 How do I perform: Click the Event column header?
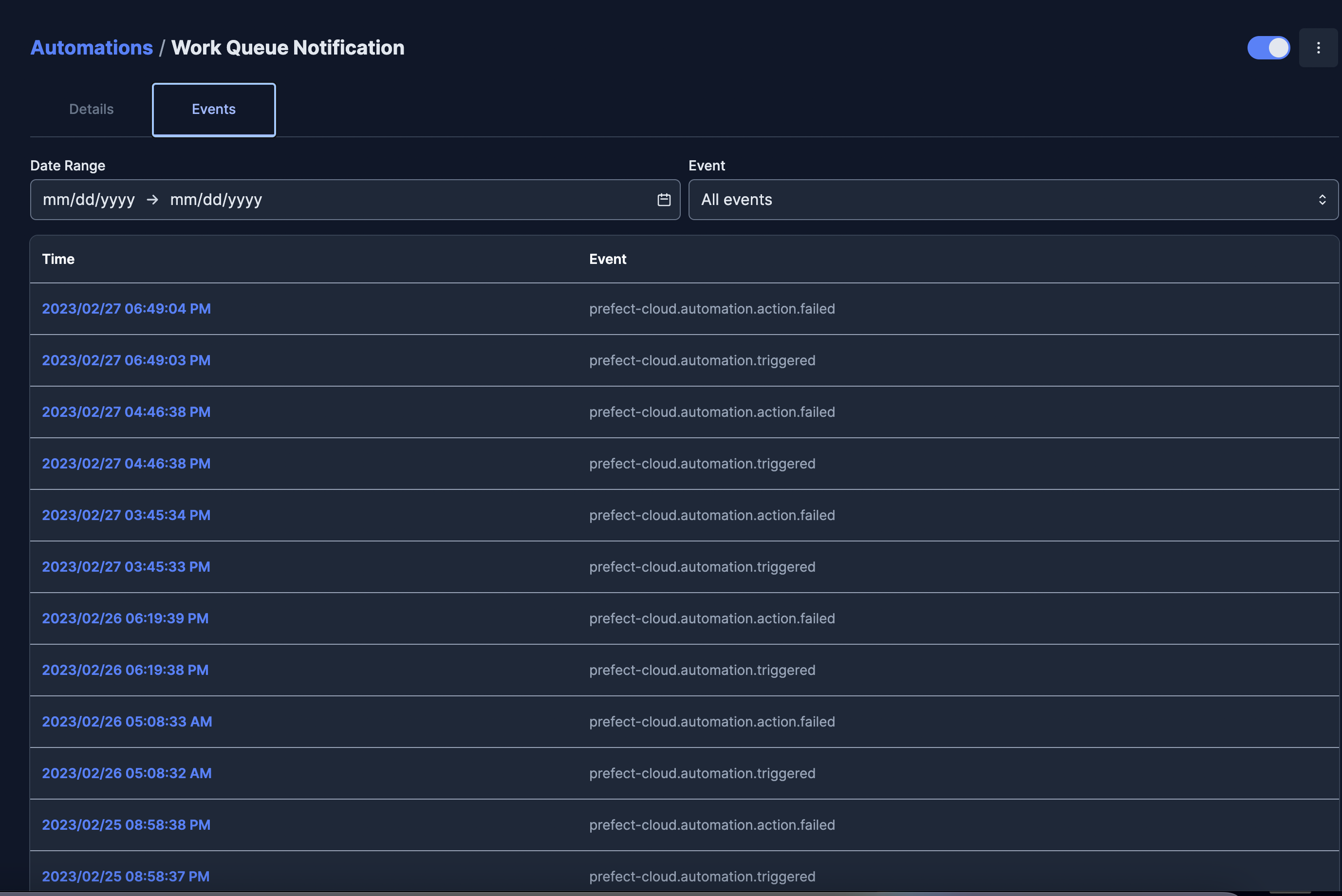[607, 259]
